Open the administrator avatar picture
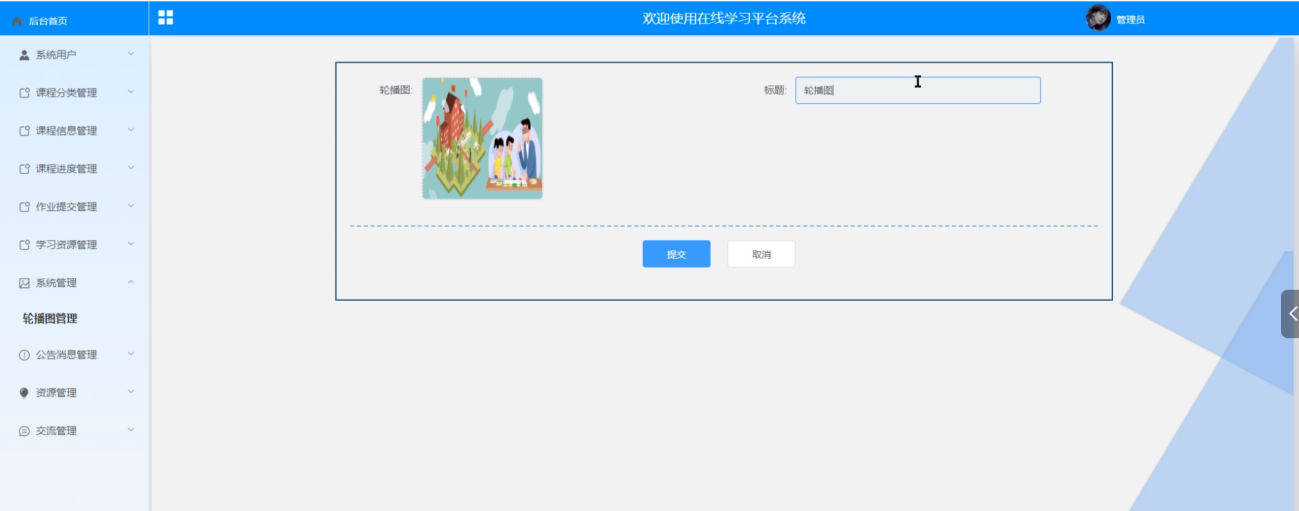 1099,18
